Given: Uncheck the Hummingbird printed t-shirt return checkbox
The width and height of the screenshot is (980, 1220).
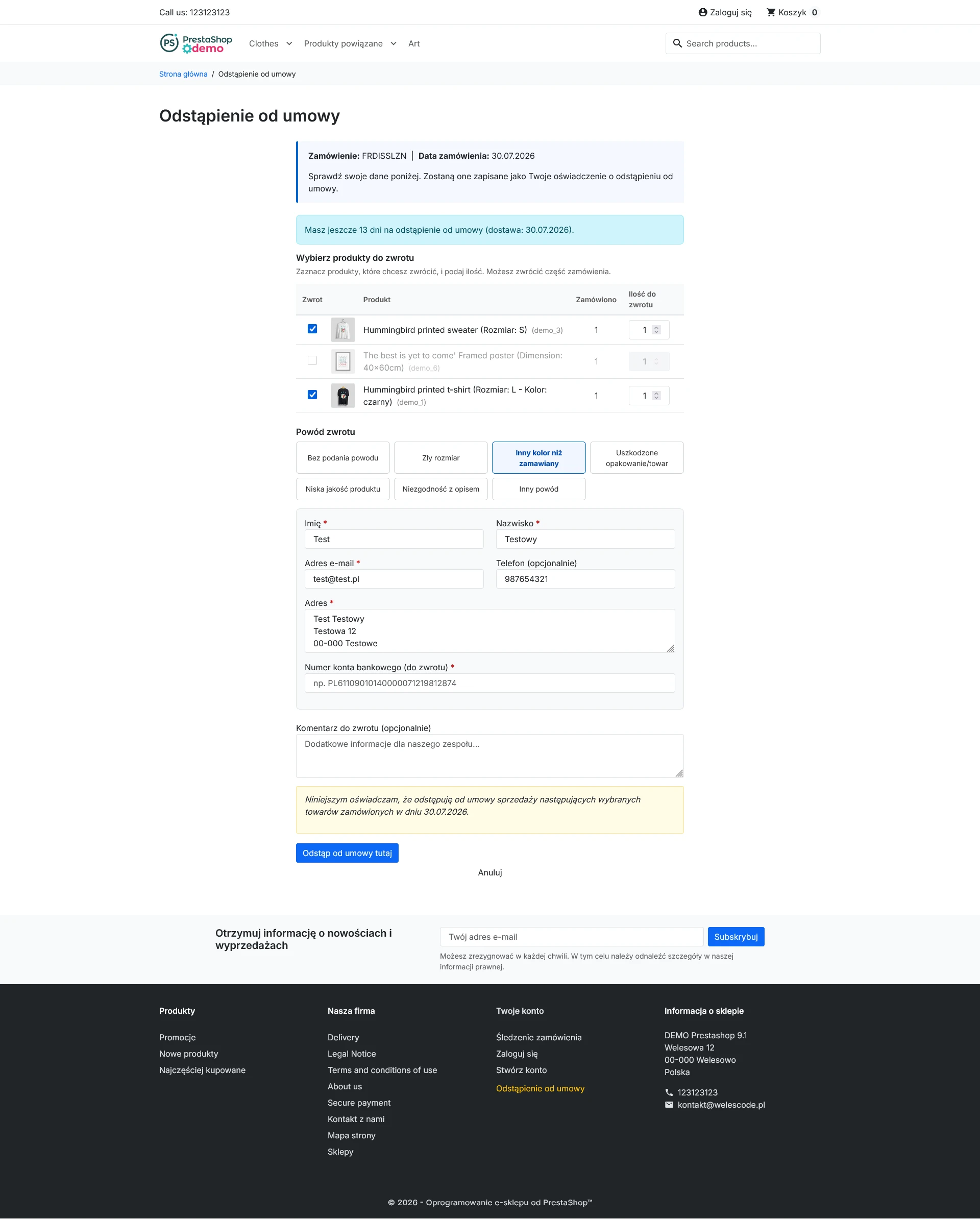Looking at the screenshot, I should point(312,395).
